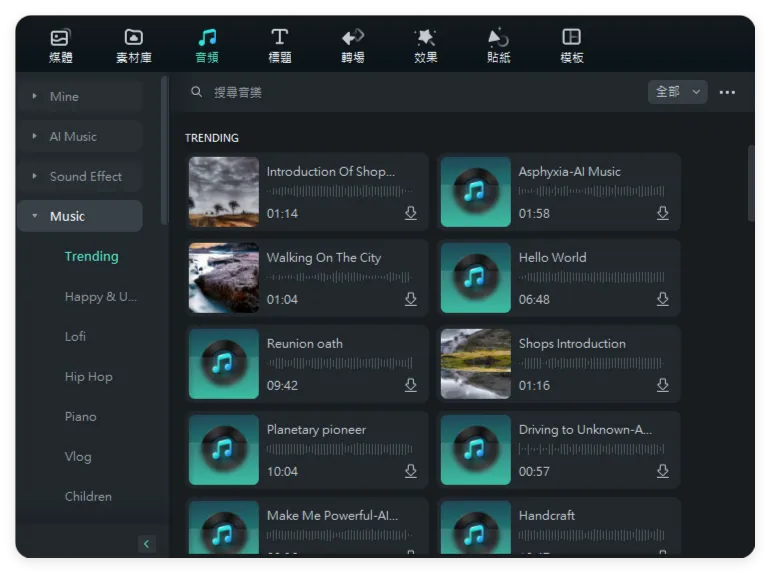The image size is (769, 572).
Task: Click the 搜尋音樂 search field
Action: 400,92
